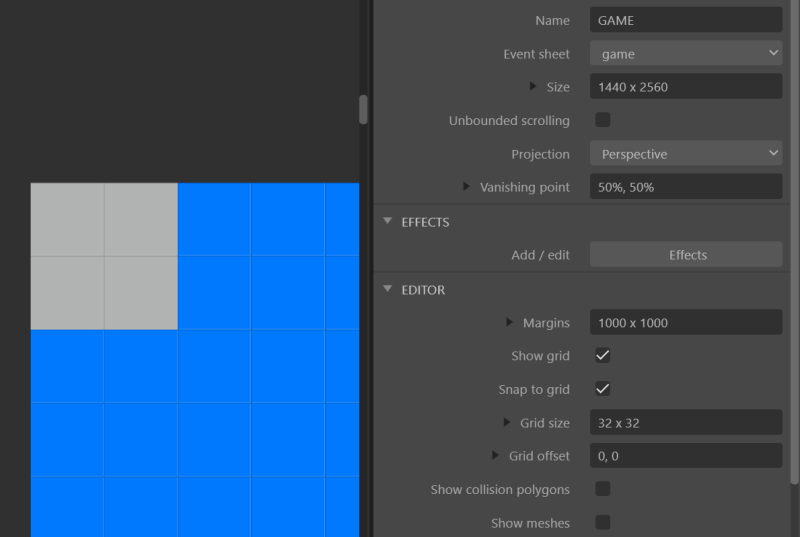Expand the Margins property arrow
The width and height of the screenshot is (800, 537).
[509, 322]
